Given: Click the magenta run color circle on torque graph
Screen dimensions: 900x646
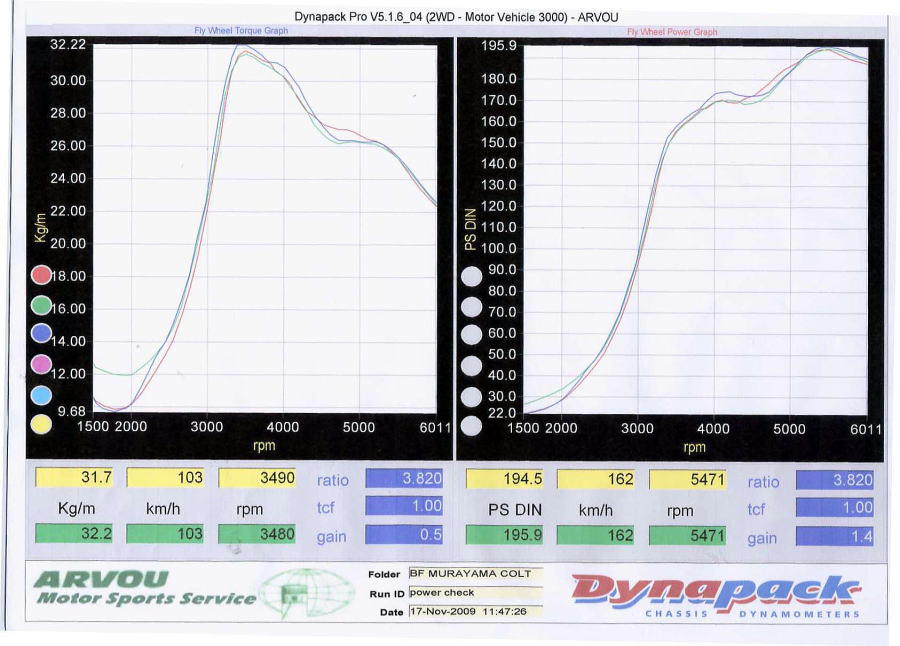Looking at the screenshot, I should point(41,364).
